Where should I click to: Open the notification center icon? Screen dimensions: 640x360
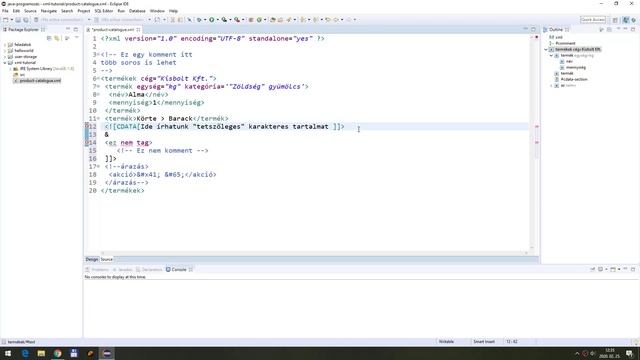[630, 353]
